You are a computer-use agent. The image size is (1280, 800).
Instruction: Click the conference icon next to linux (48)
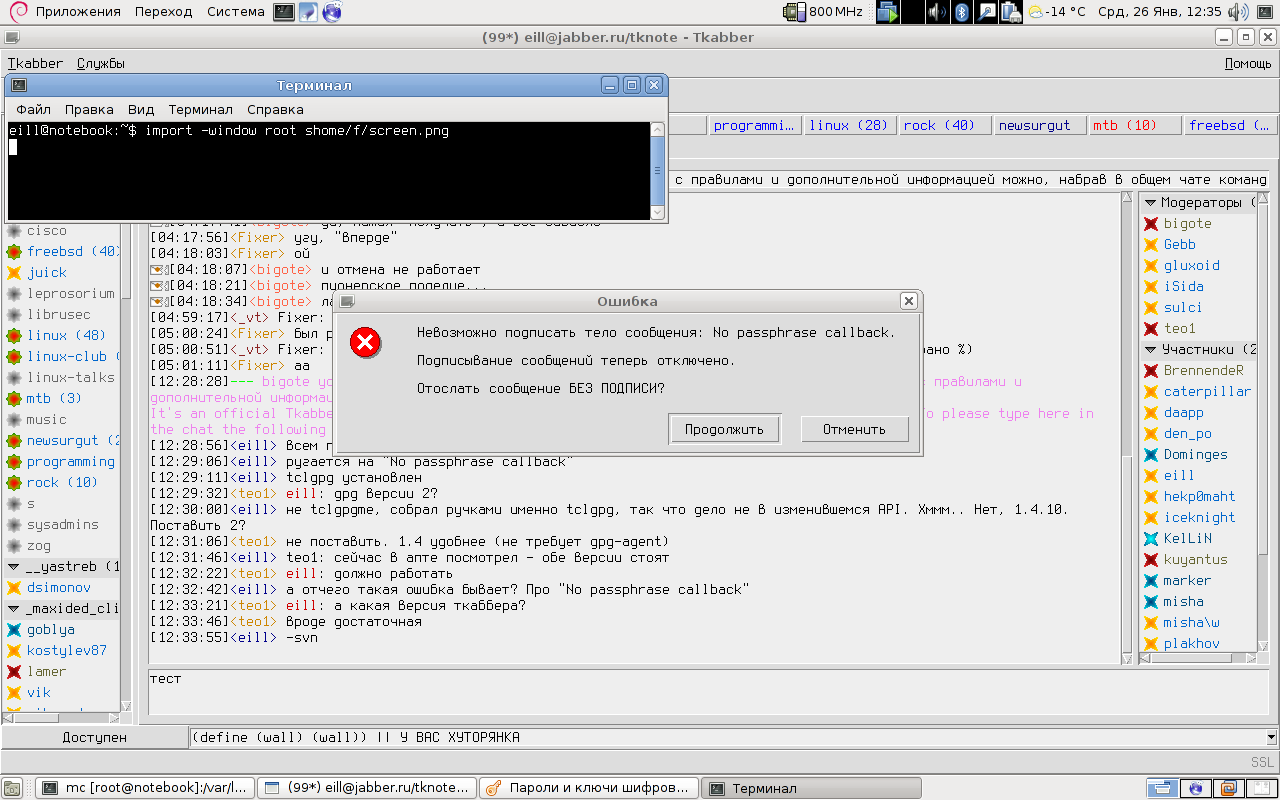tap(14, 336)
